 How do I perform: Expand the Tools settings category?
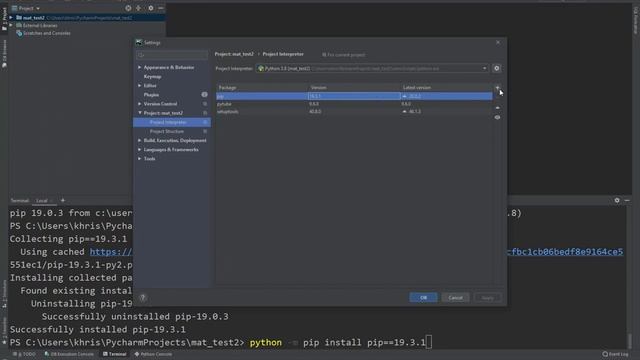(x=140, y=159)
